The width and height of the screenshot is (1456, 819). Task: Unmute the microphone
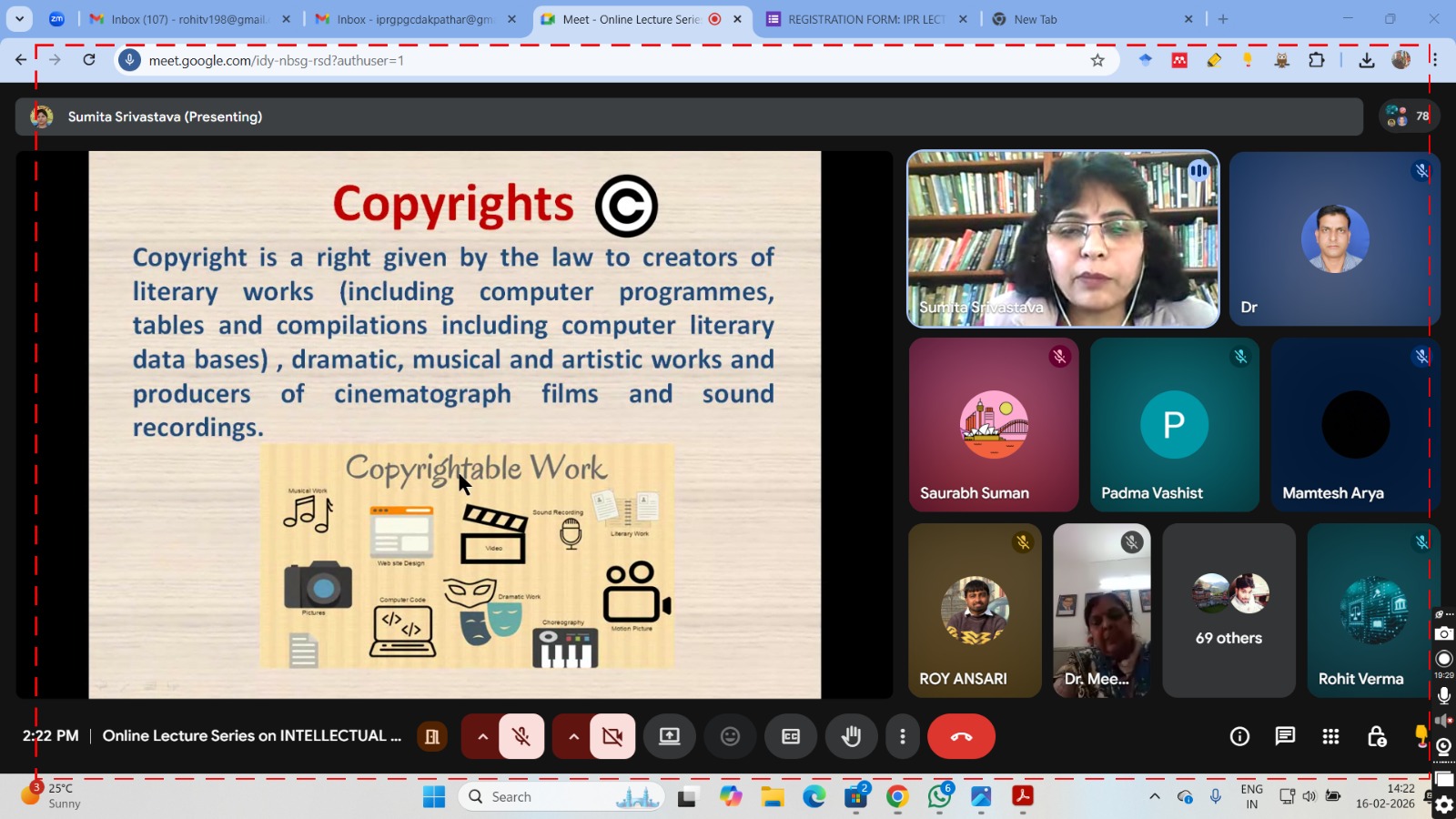tap(521, 736)
